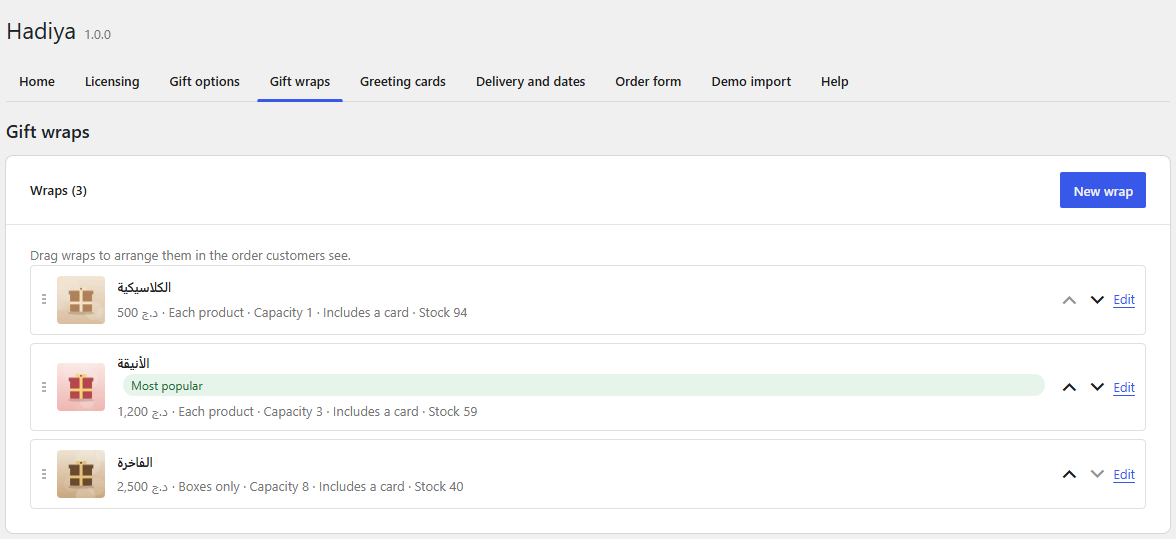Click the Hadiya plugin title

pos(41,31)
